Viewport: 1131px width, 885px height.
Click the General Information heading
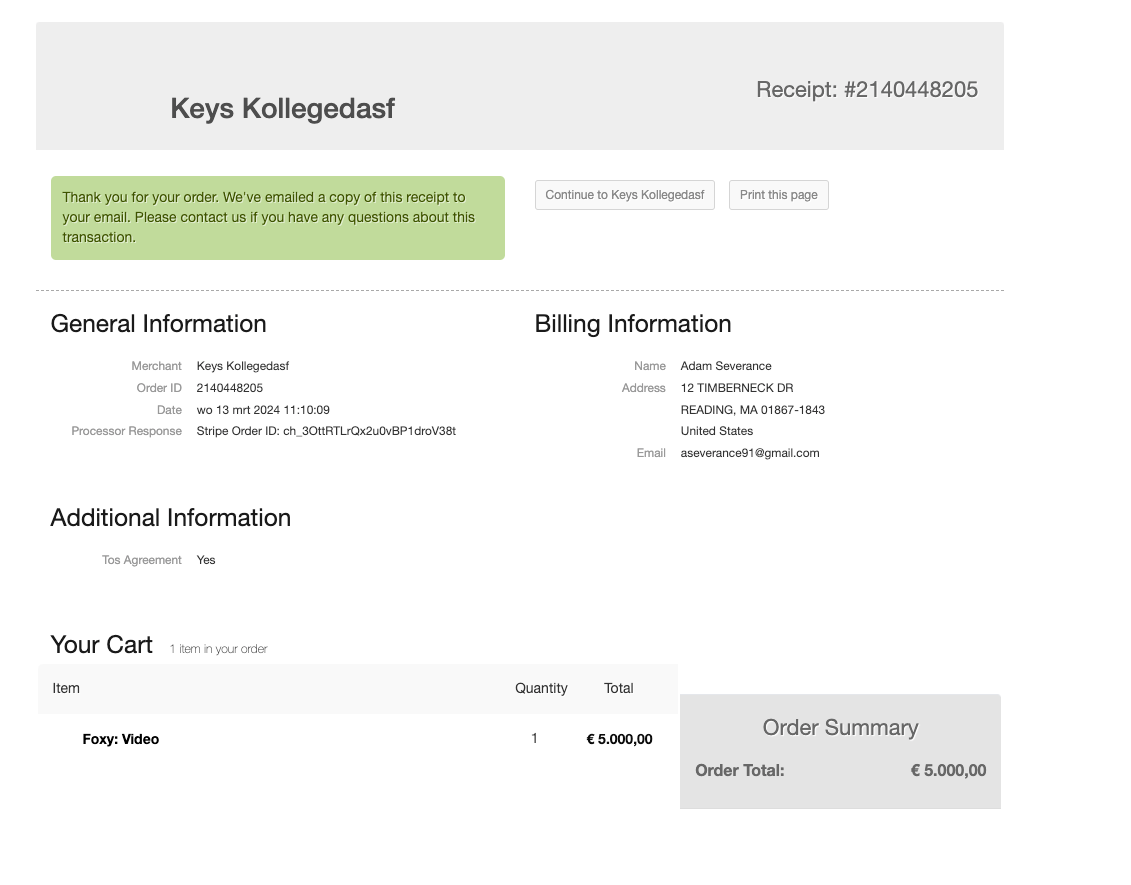pyautogui.click(x=159, y=324)
